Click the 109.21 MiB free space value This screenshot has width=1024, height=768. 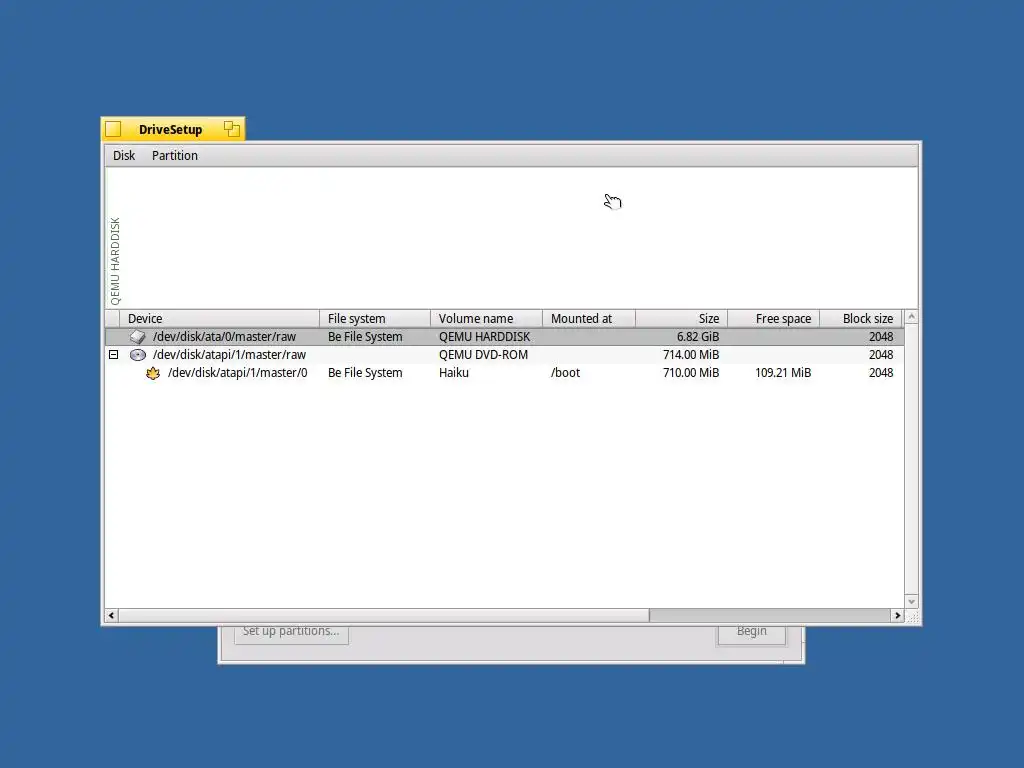point(783,373)
